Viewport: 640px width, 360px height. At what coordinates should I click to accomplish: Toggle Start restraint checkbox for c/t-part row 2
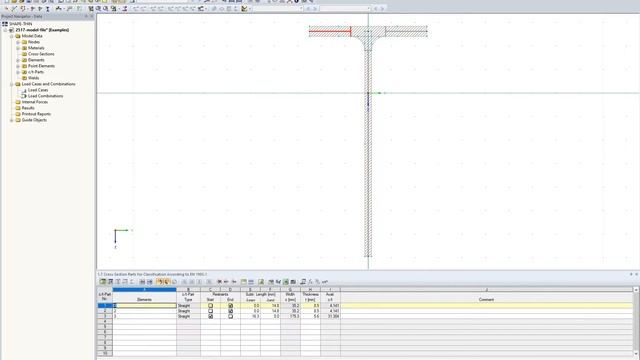click(211, 311)
